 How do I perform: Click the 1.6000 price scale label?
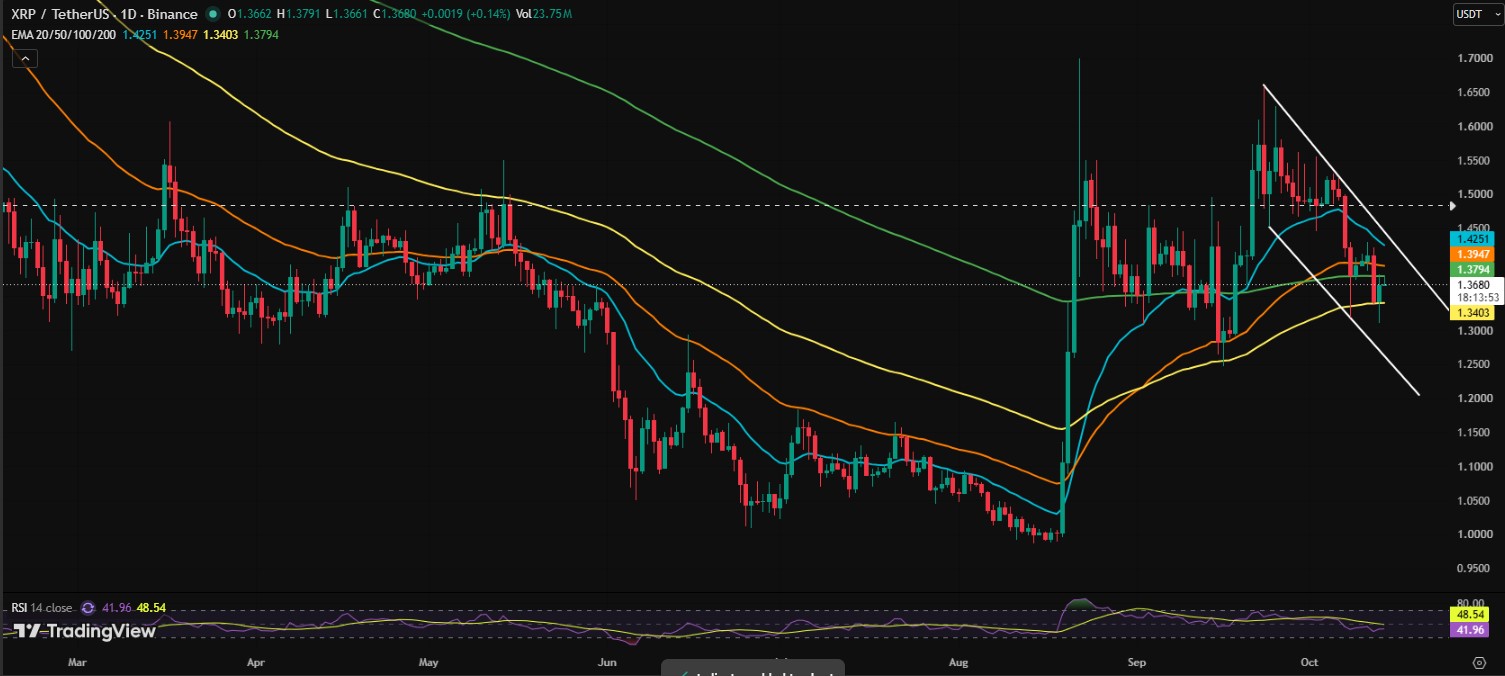(1474, 127)
